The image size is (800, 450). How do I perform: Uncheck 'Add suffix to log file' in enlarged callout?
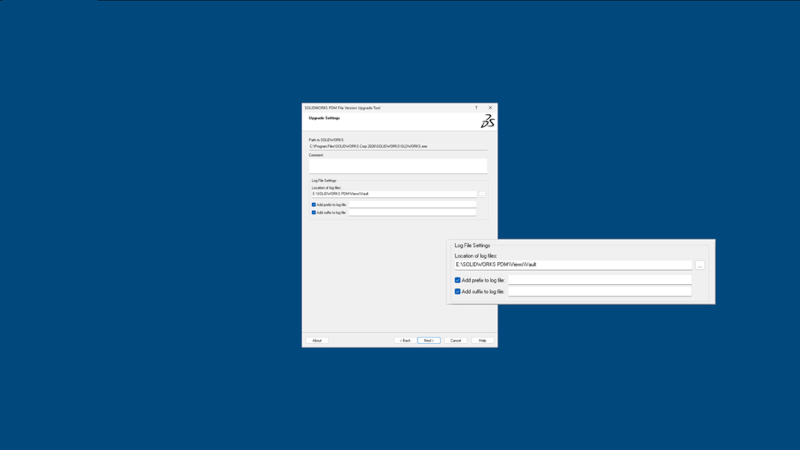458,292
